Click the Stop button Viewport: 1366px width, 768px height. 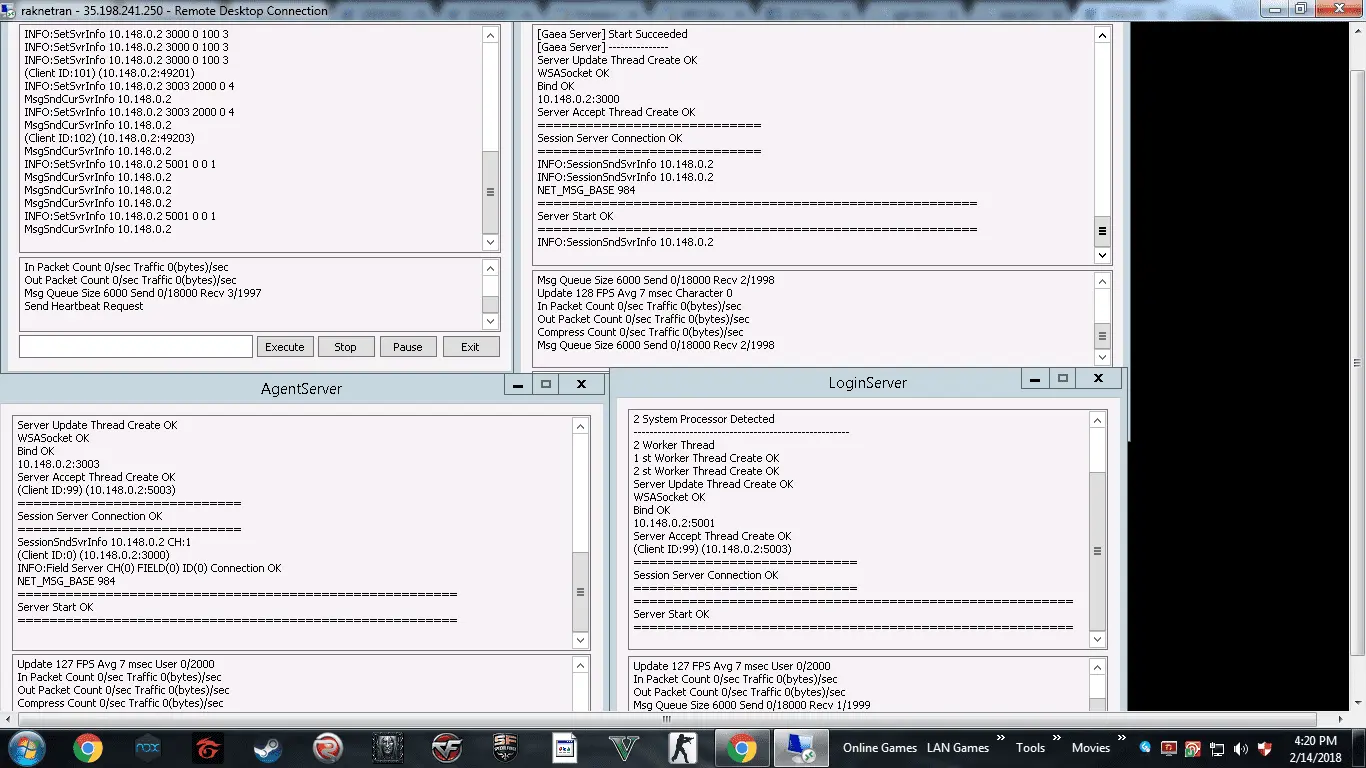coord(346,347)
